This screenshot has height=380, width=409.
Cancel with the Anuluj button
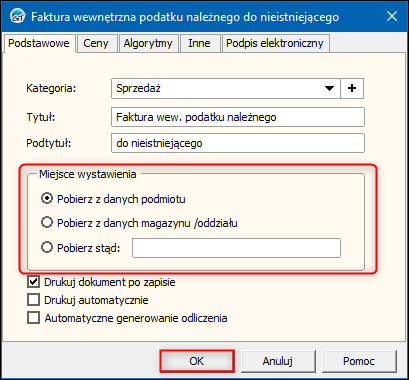[x=278, y=361]
